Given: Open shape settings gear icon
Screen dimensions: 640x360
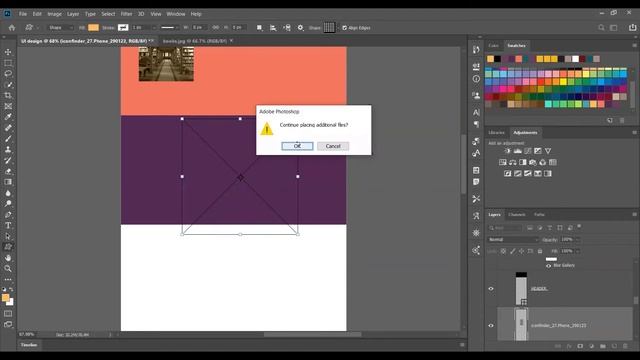Looking at the screenshot, I should point(300,28).
